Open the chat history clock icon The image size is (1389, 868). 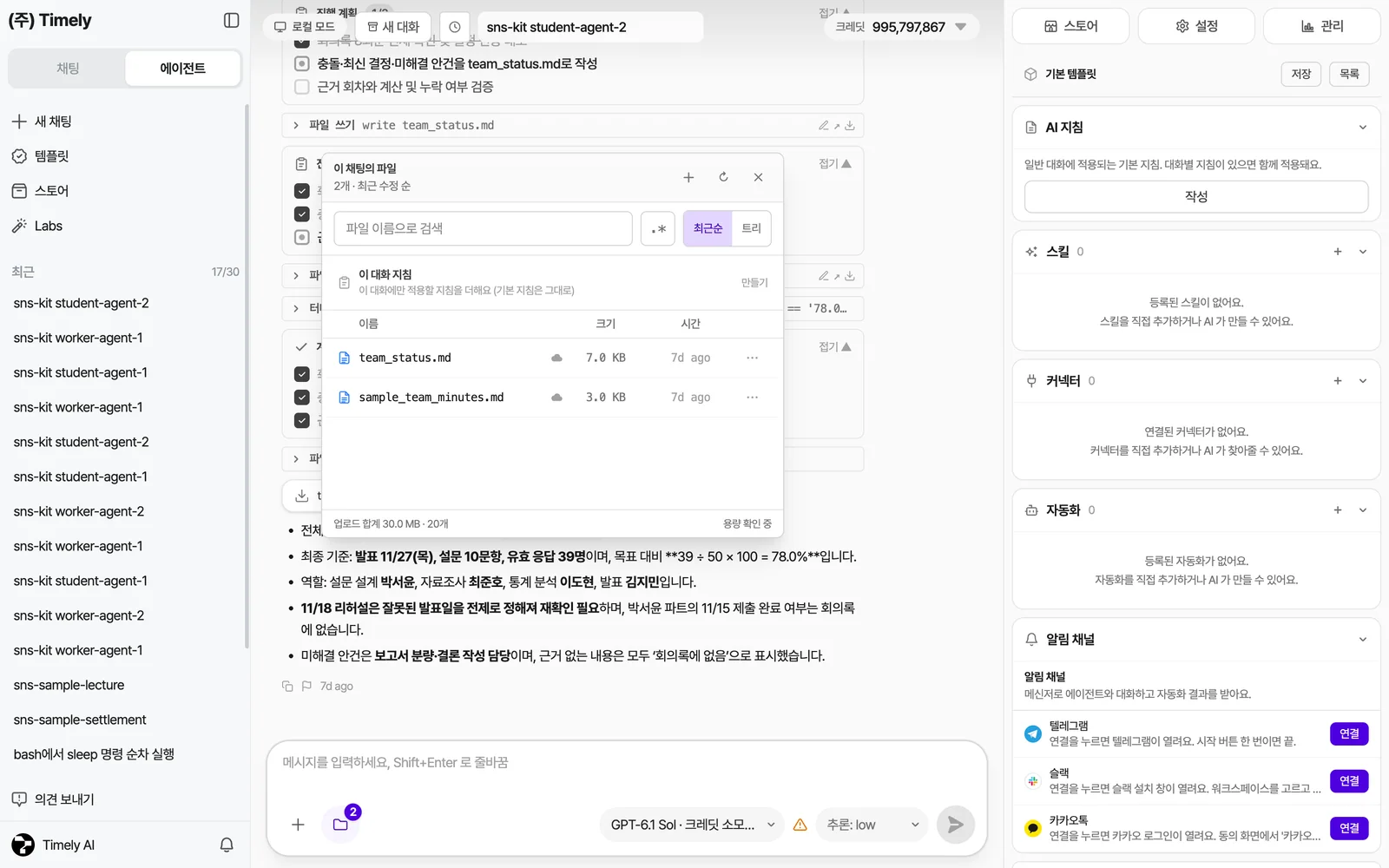(x=455, y=27)
